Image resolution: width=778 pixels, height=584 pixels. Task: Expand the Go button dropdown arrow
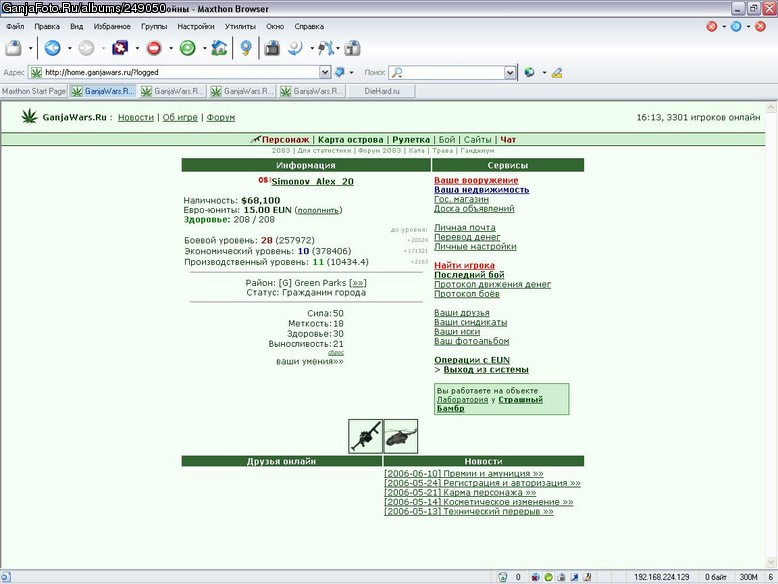click(352, 72)
